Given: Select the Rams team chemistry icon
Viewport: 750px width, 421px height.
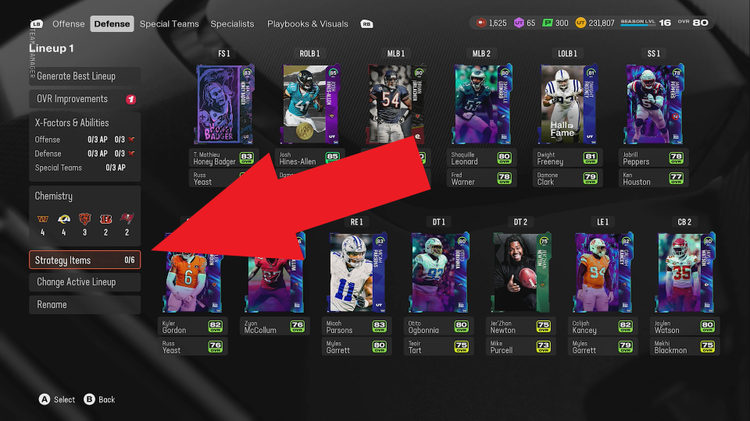Looking at the screenshot, I should click(x=63, y=218).
